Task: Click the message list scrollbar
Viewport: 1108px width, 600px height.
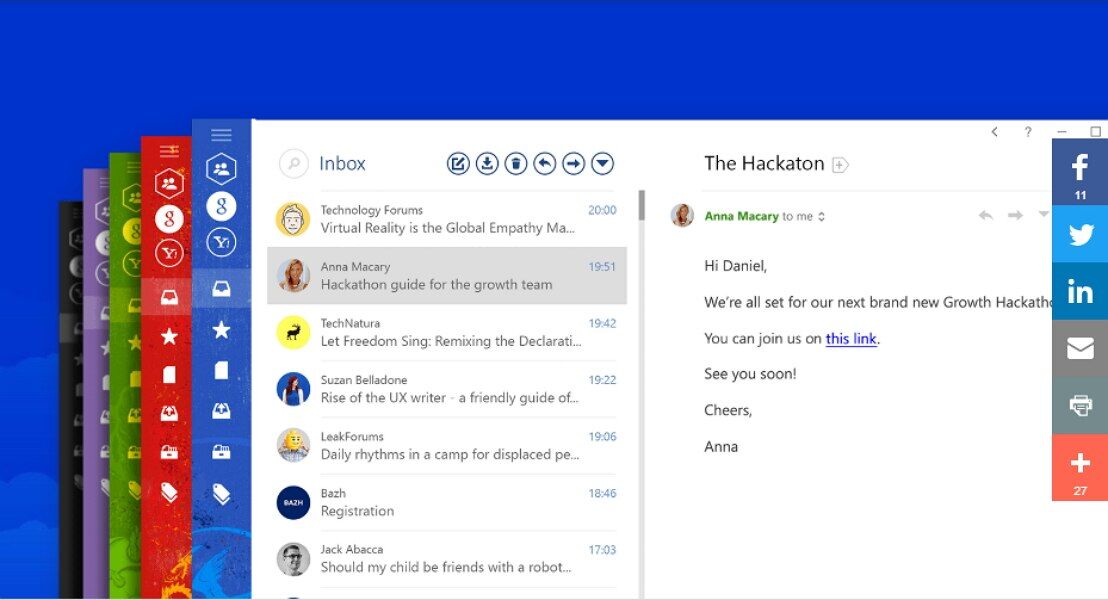Action: [642, 207]
